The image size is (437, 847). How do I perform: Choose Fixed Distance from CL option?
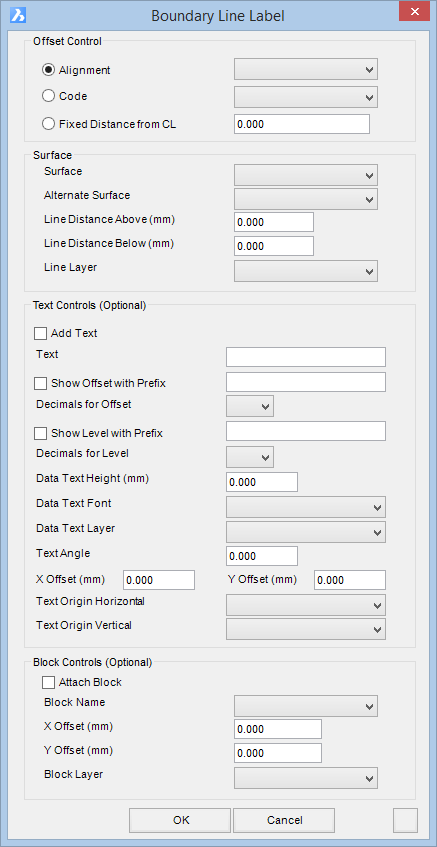49,124
